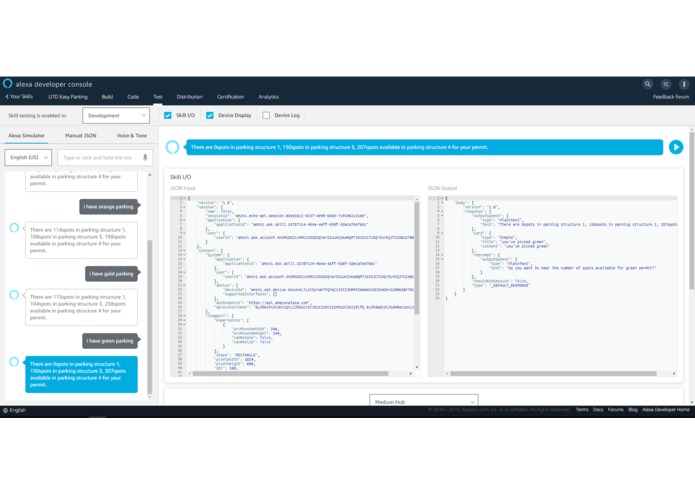The height and width of the screenshot is (494, 695).
Task: Open the Development stage dropdown
Action: pyautogui.click(x=116, y=116)
